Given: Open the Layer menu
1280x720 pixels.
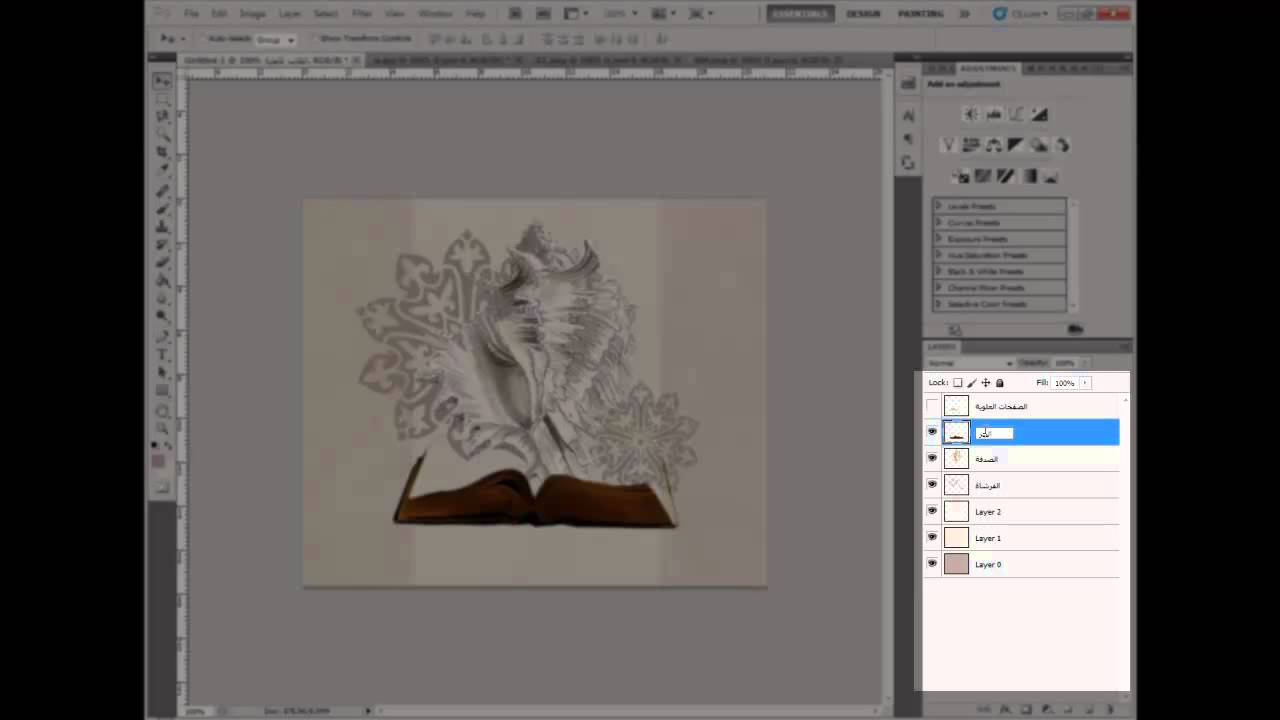Looking at the screenshot, I should coord(290,14).
